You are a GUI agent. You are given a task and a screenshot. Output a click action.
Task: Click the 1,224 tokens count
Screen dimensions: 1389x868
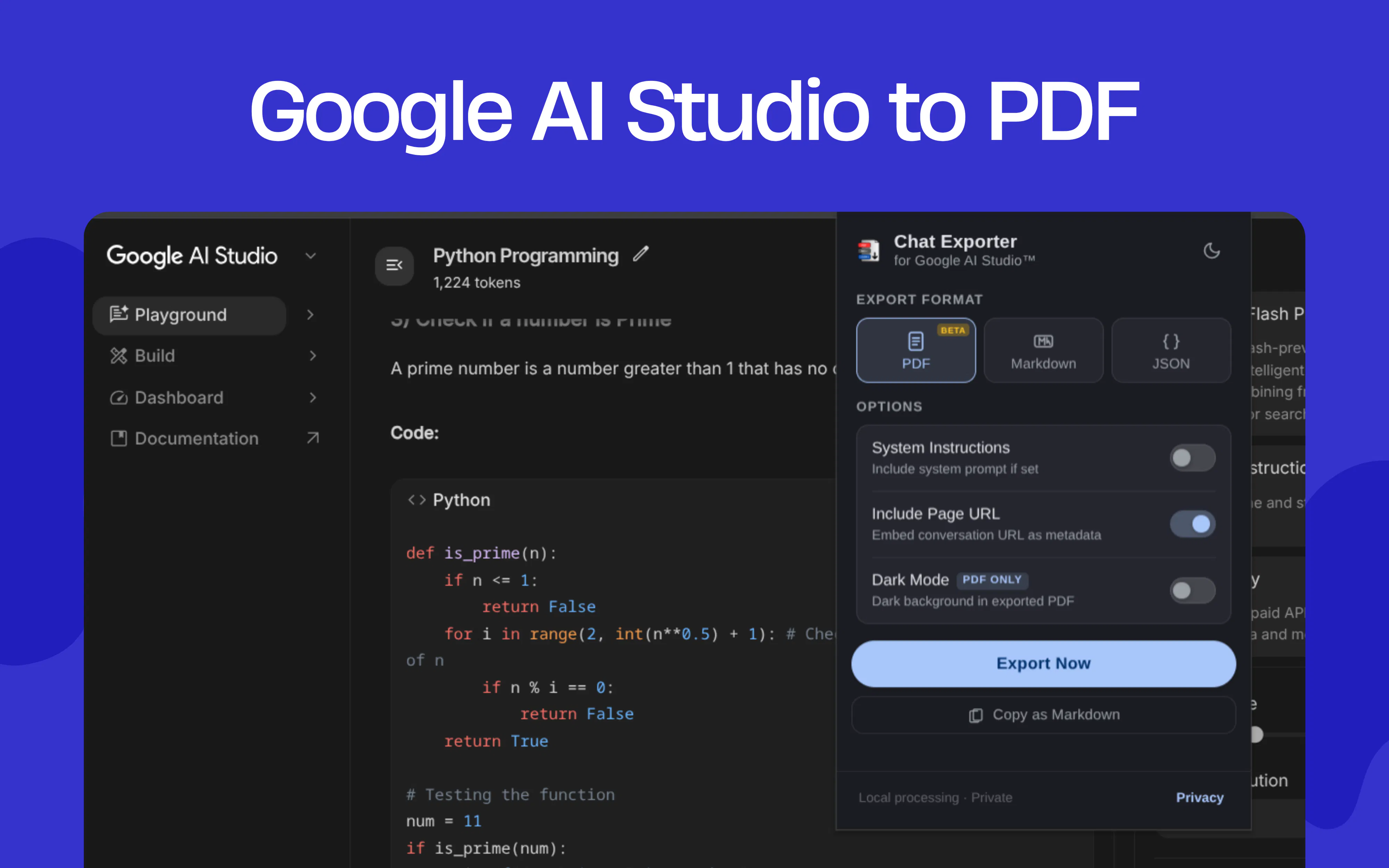(x=476, y=282)
